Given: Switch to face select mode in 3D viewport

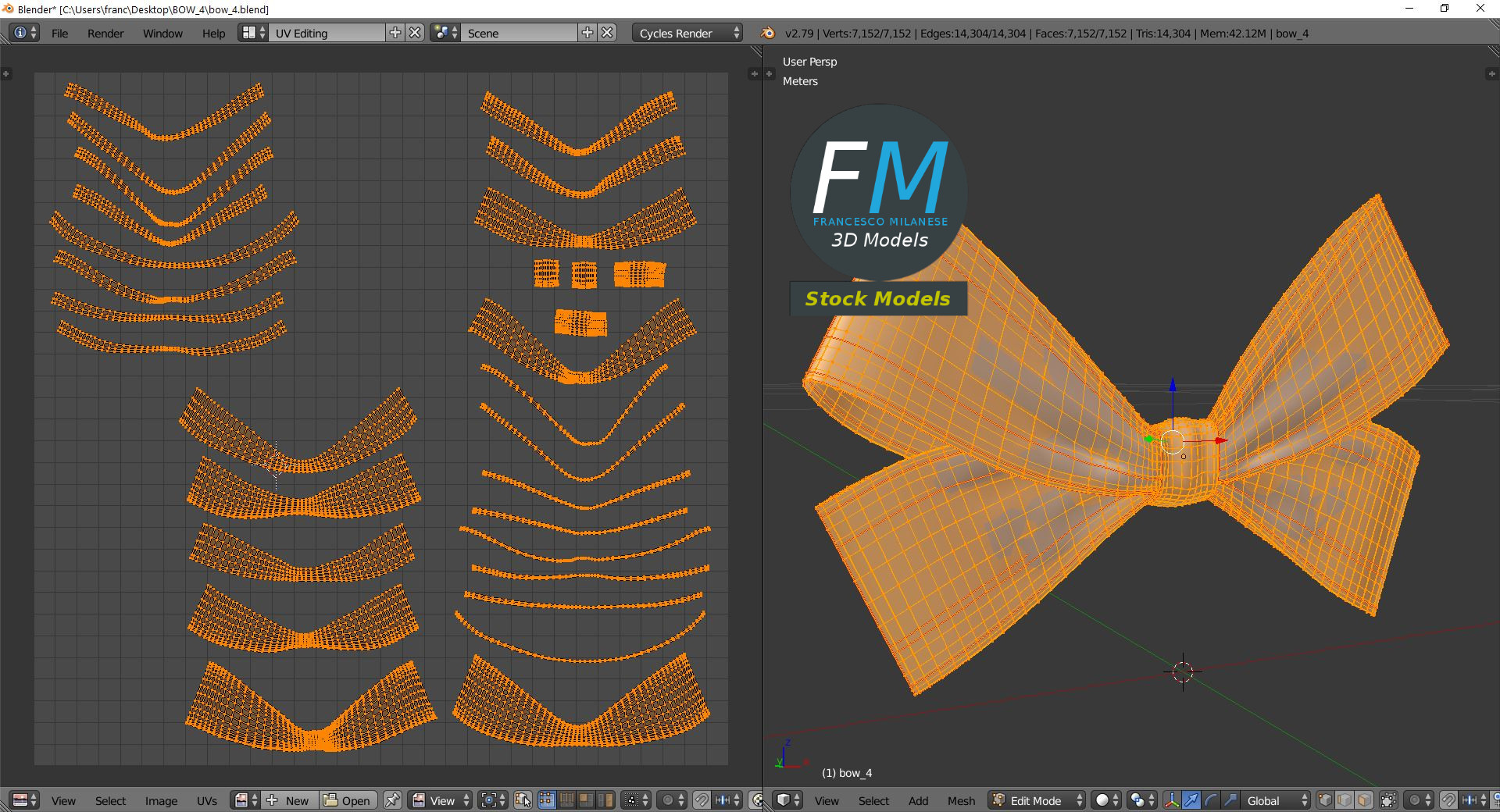Looking at the screenshot, I should coord(1363,800).
